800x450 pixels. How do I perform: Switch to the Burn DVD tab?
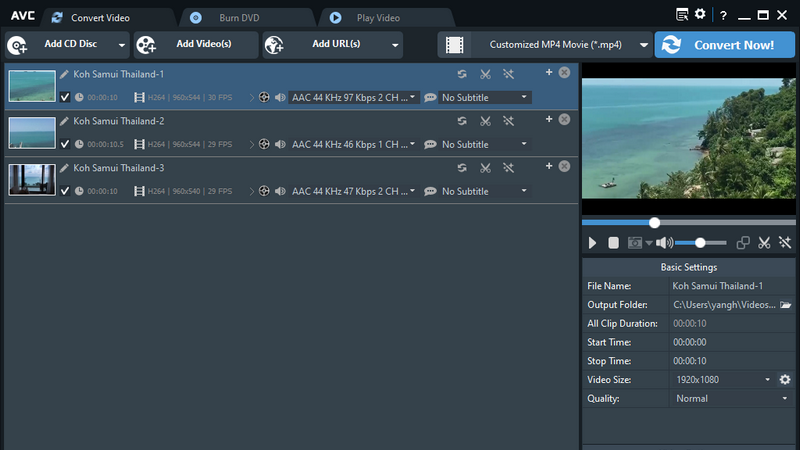point(239,18)
